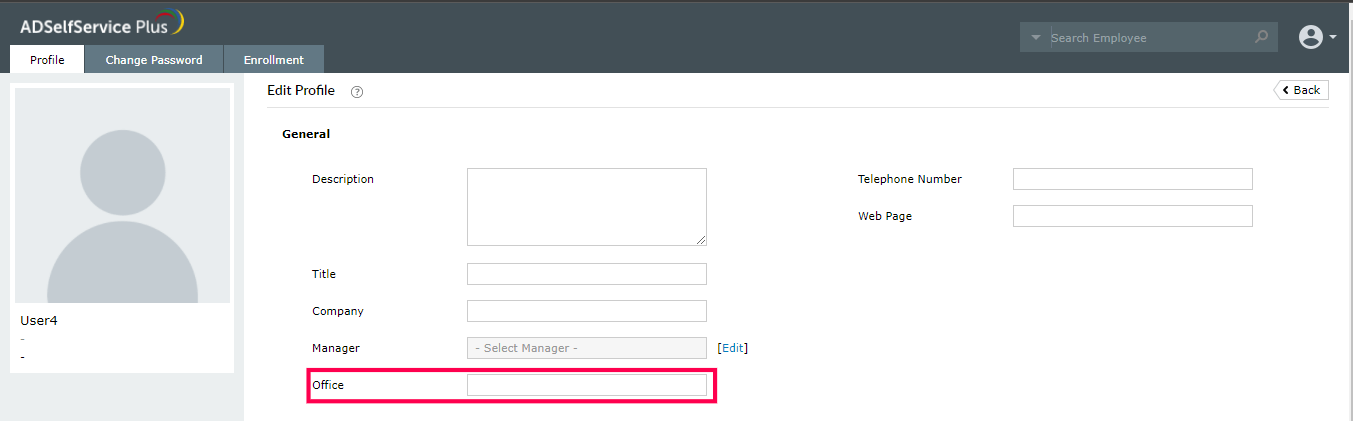Go to the Enrollment tab

(x=273, y=60)
